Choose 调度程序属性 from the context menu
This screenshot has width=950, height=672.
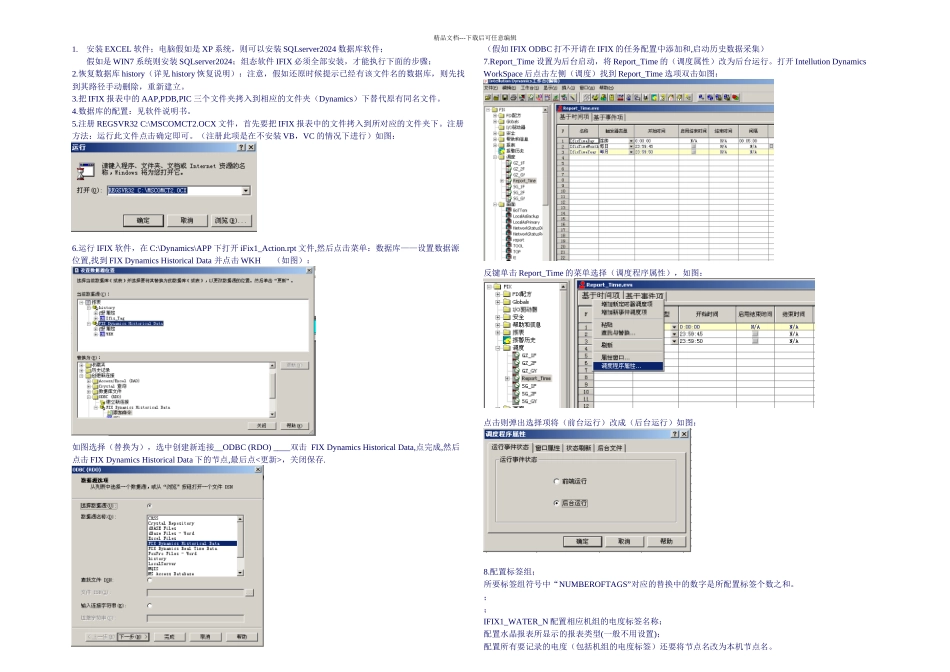[628, 366]
